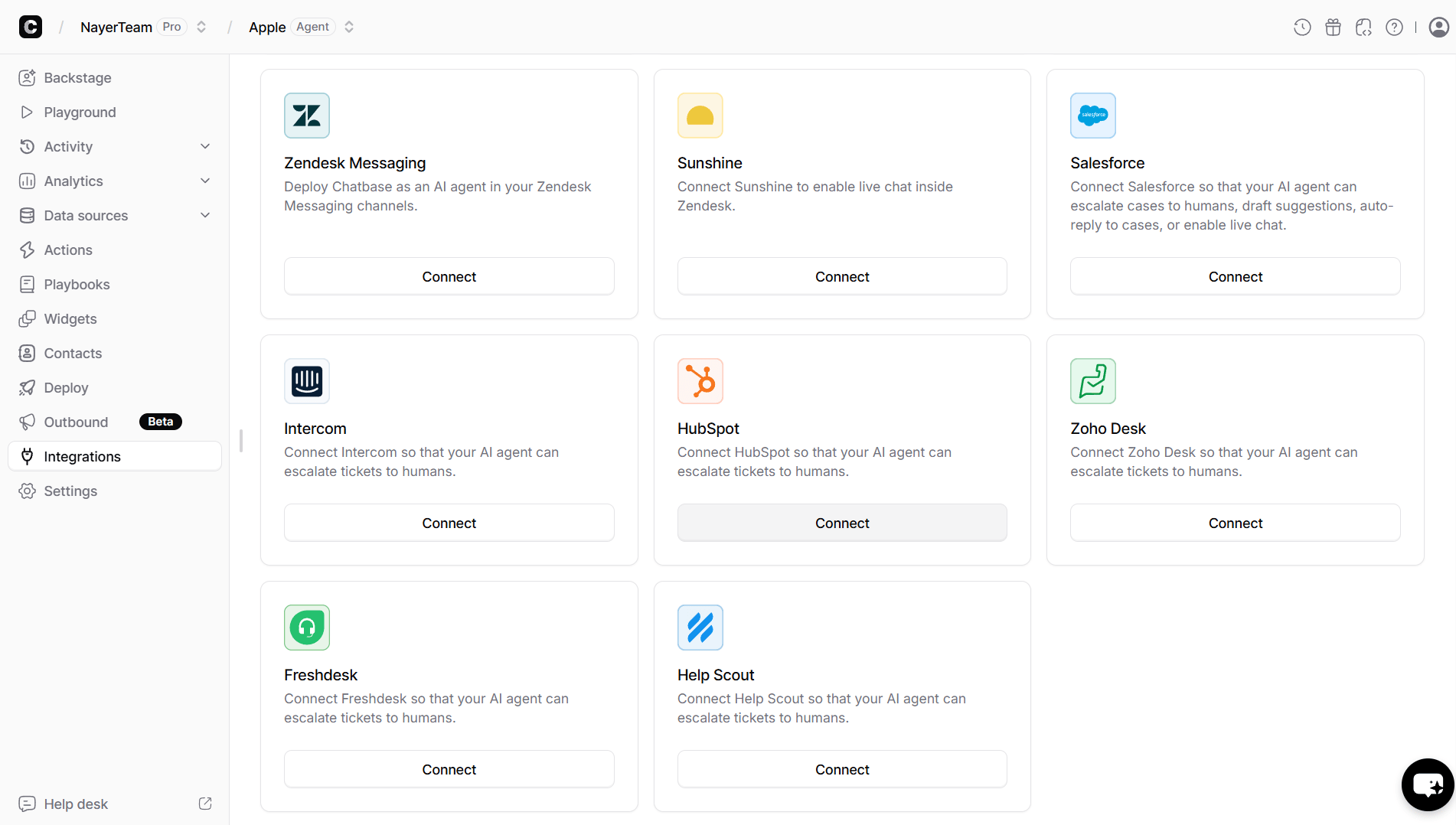1456x825 pixels.
Task: Click the 'Zendesk Messaging' card title
Action: pos(354,163)
